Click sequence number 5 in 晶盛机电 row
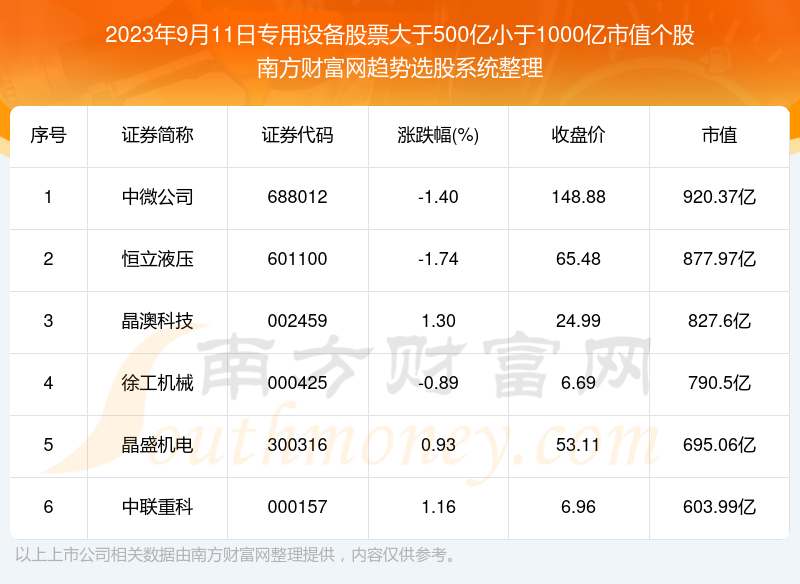 point(48,445)
